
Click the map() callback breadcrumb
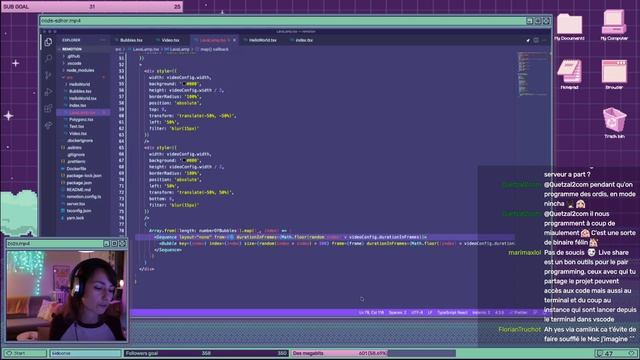pyautogui.click(x=214, y=49)
